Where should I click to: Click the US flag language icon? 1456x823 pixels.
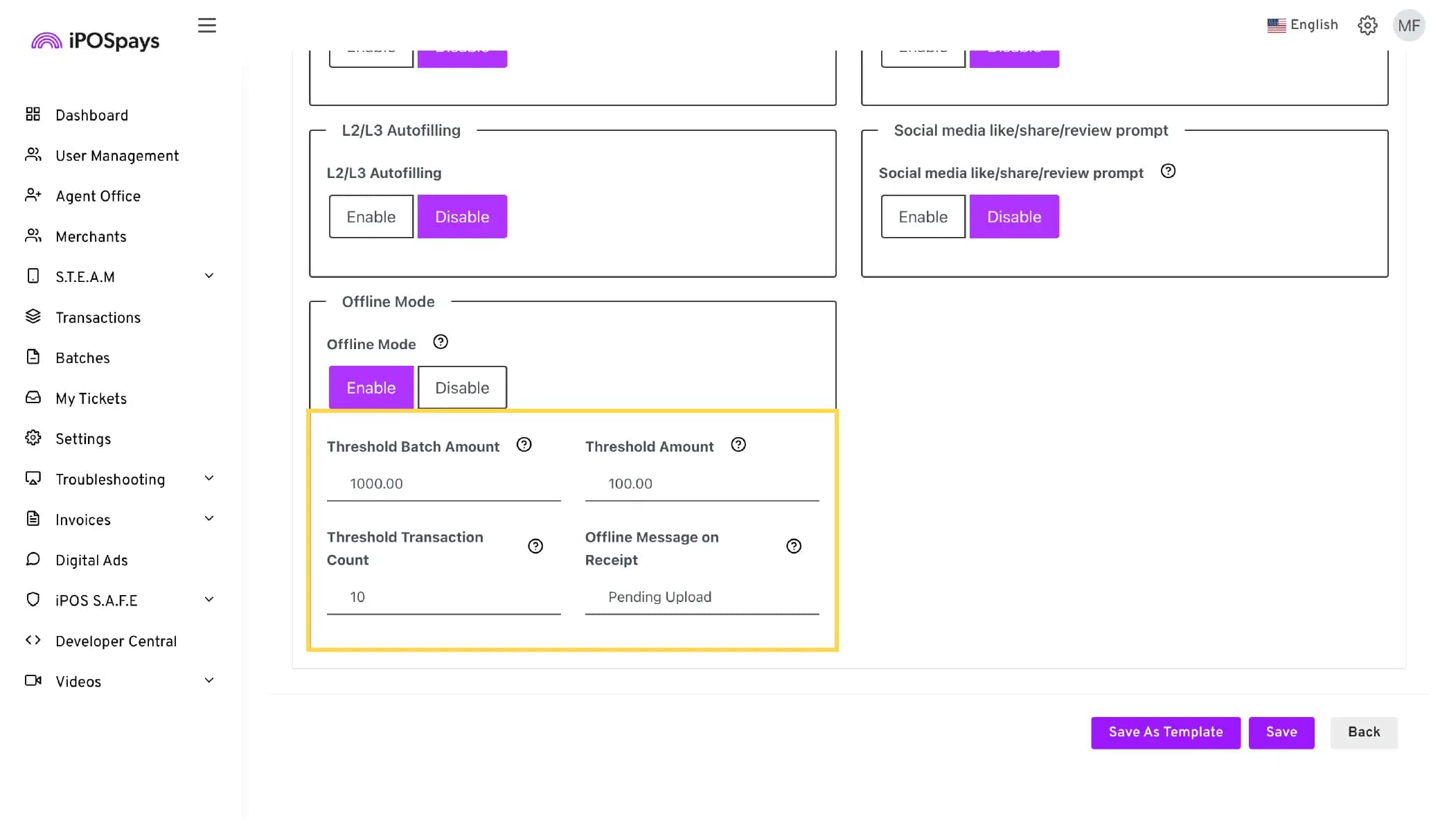pos(1277,25)
